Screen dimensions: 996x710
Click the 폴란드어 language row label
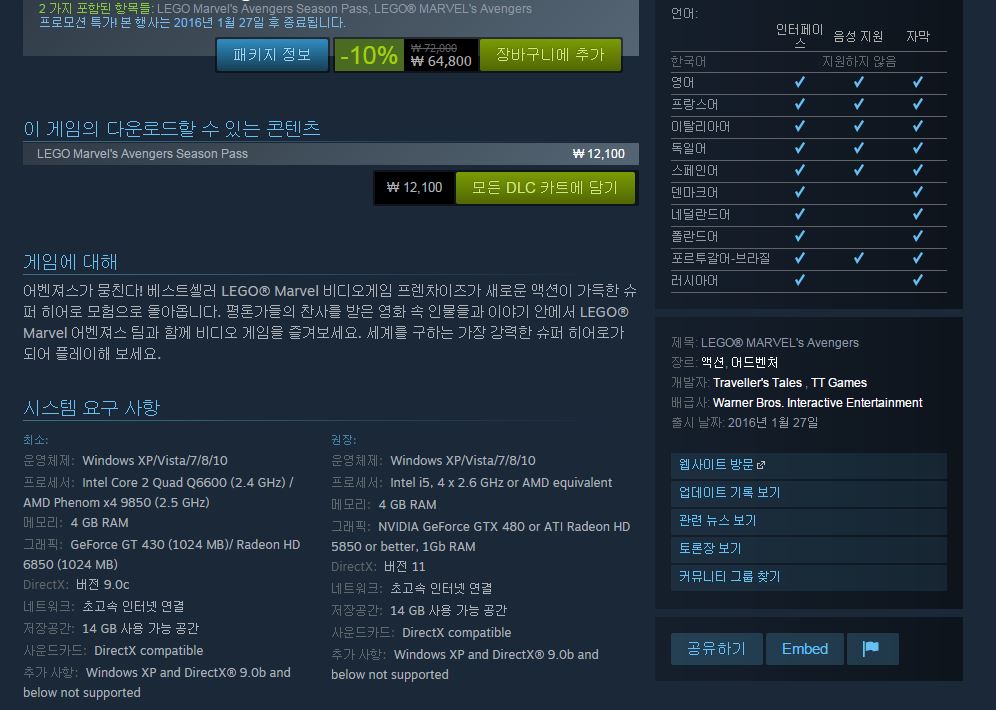pyautogui.click(x=694, y=236)
